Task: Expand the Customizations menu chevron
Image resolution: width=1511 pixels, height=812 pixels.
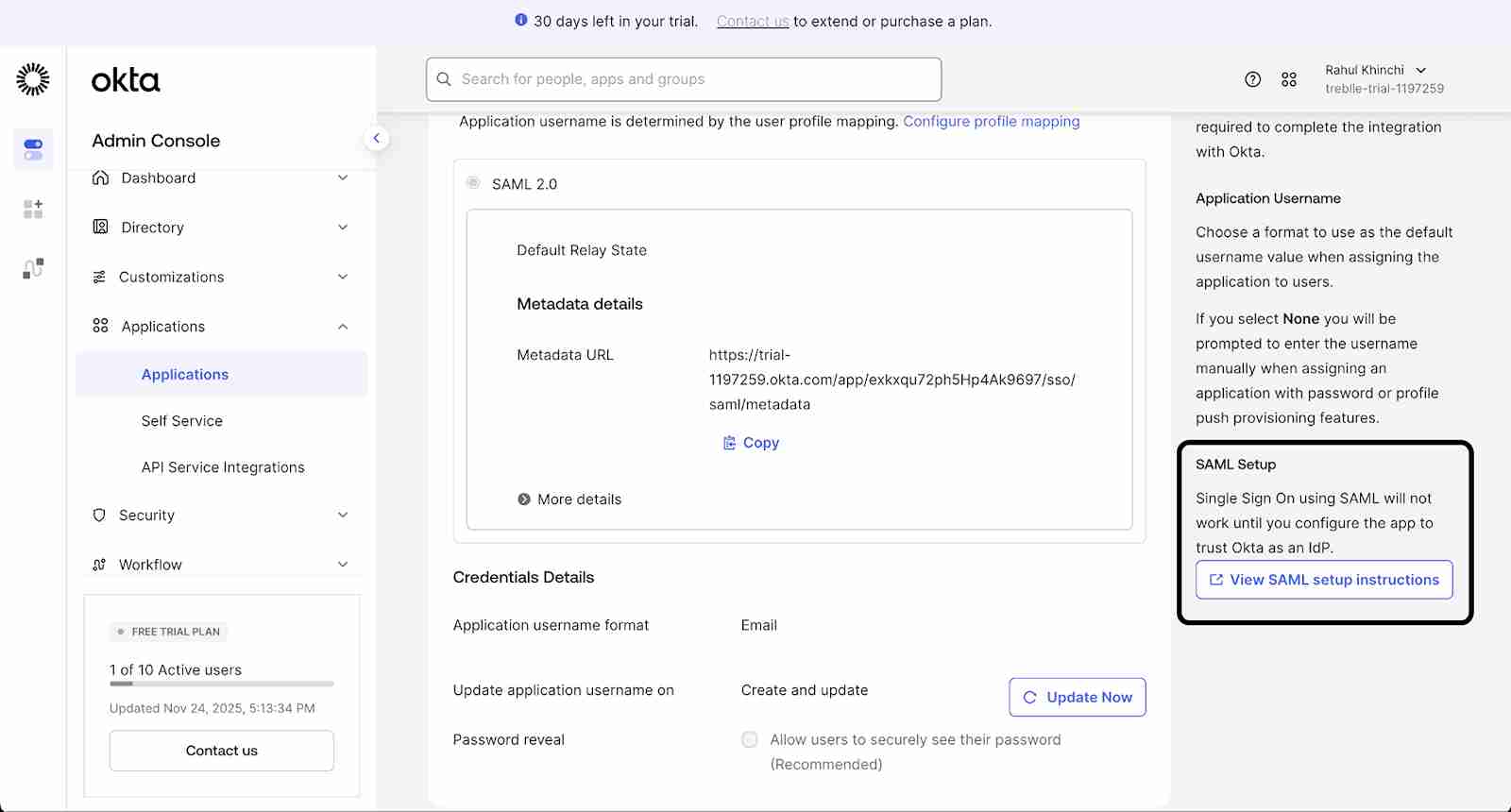Action: (x=343, y=277)
